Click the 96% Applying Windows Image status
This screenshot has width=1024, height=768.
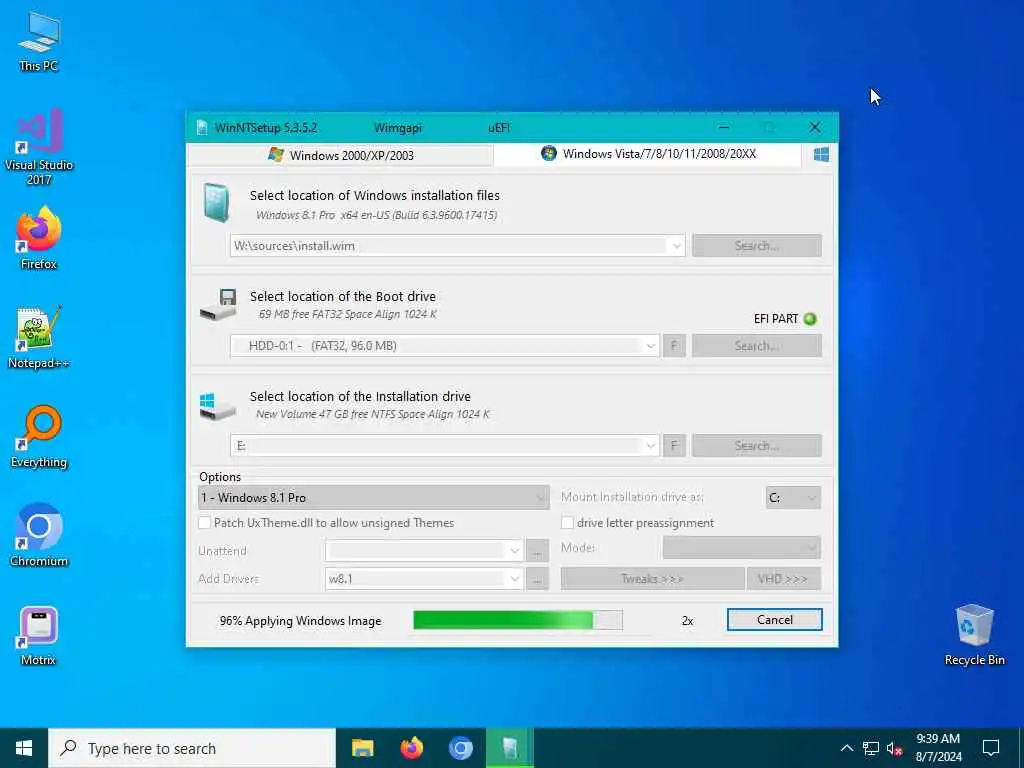[300, 621]
